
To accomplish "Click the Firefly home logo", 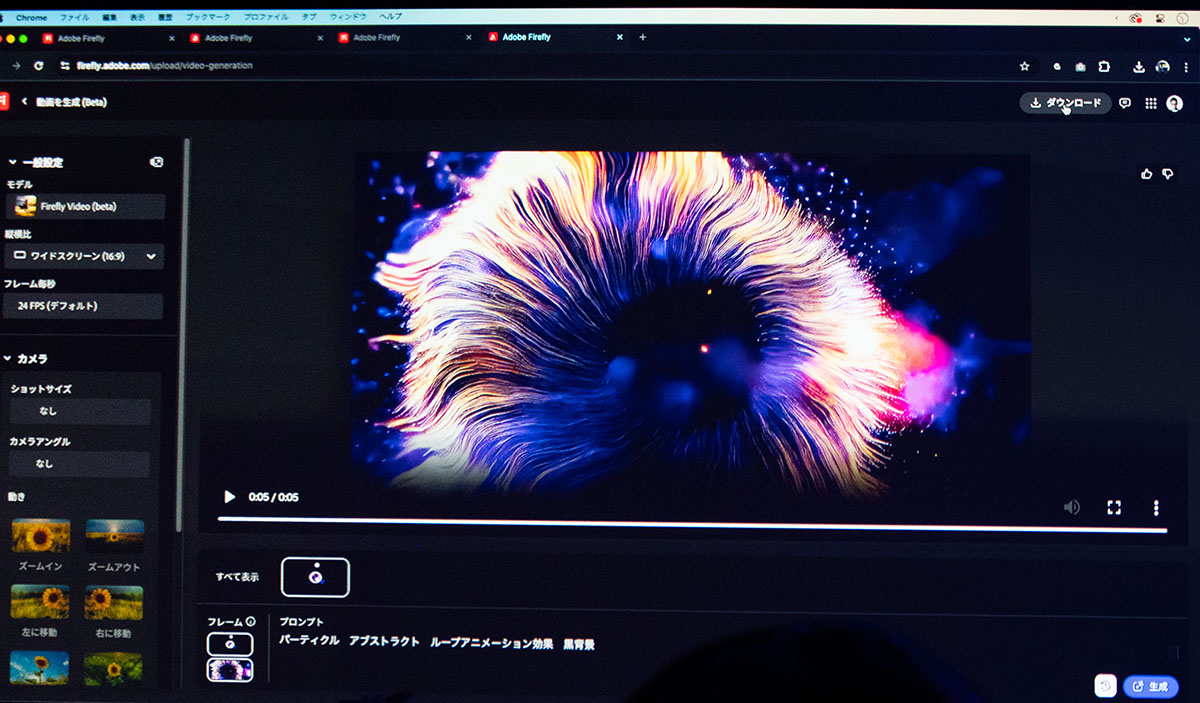I will click(3, 102).
